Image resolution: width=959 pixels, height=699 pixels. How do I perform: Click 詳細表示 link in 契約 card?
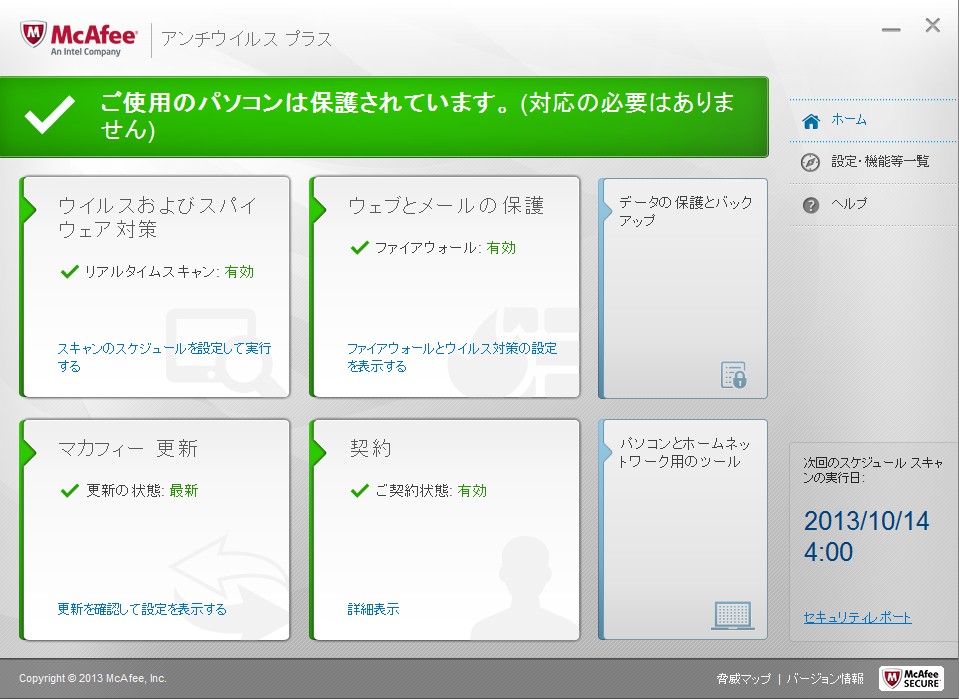[373, 609]
